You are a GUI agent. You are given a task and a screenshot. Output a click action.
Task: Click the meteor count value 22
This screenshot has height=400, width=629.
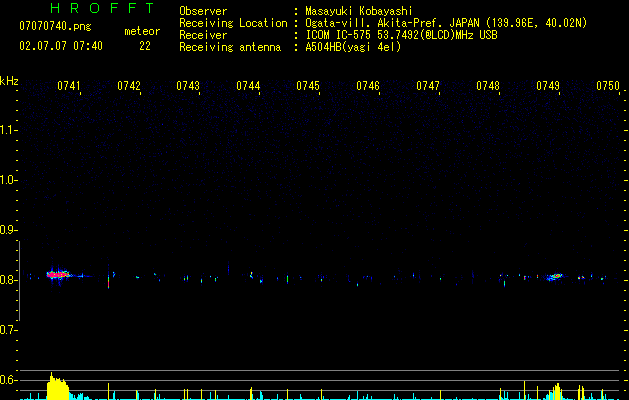pos(145,46)
